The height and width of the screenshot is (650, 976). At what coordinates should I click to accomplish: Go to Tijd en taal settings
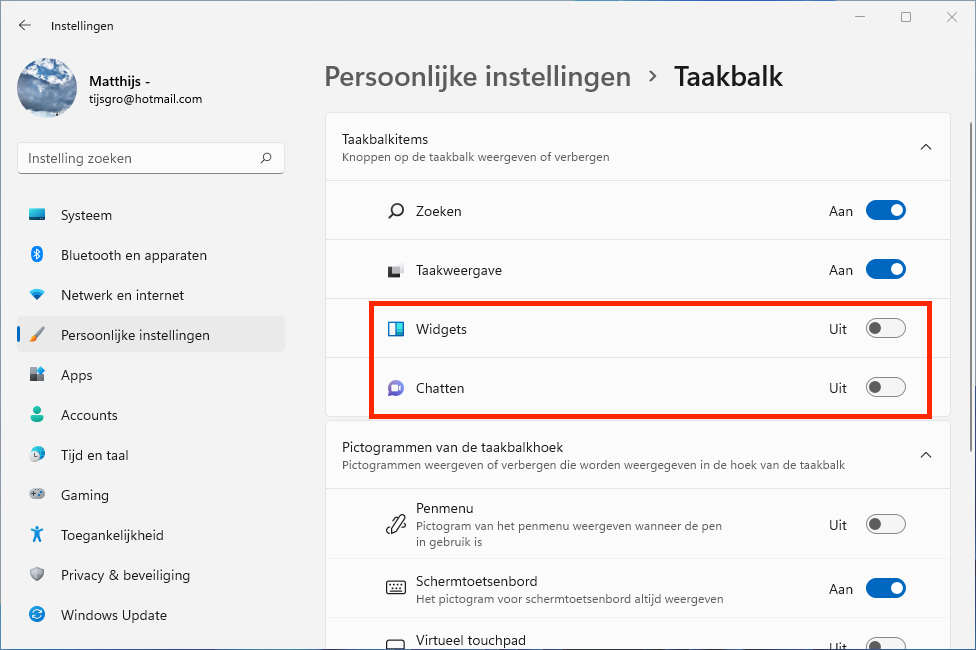point(94,455)
